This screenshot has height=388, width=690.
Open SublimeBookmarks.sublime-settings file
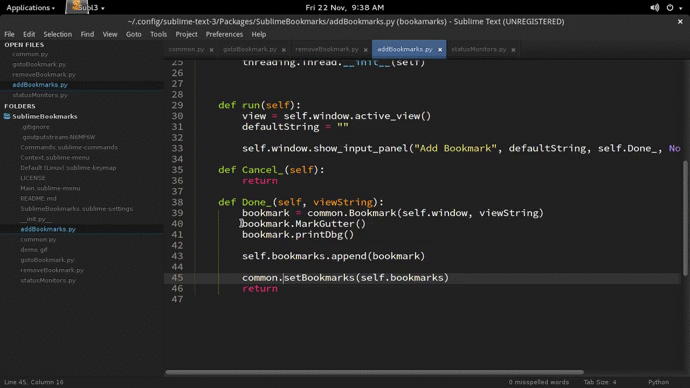77,209
